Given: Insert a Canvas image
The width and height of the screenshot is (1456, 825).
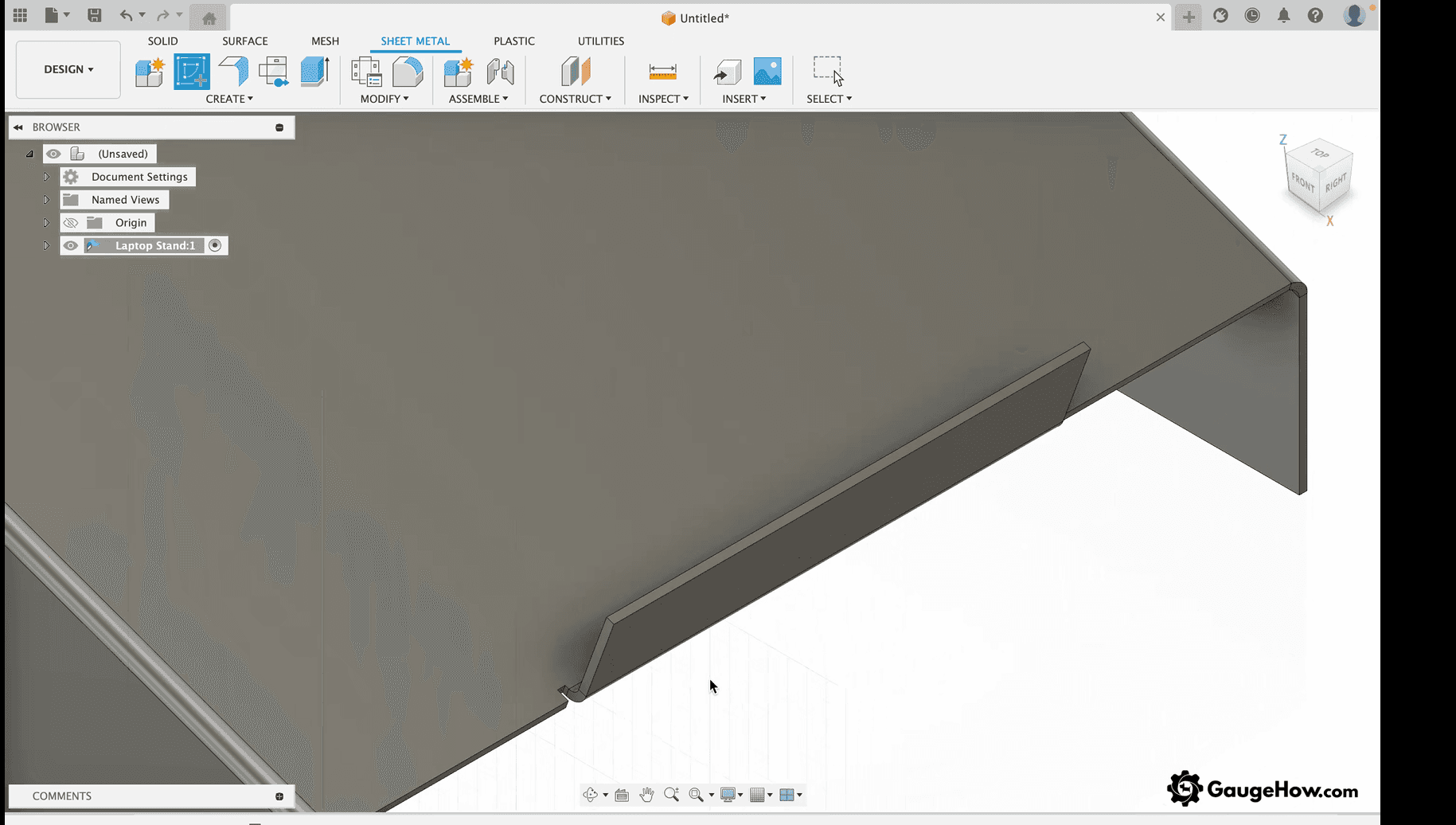Looking at the screenshot, I should (767, 71).
